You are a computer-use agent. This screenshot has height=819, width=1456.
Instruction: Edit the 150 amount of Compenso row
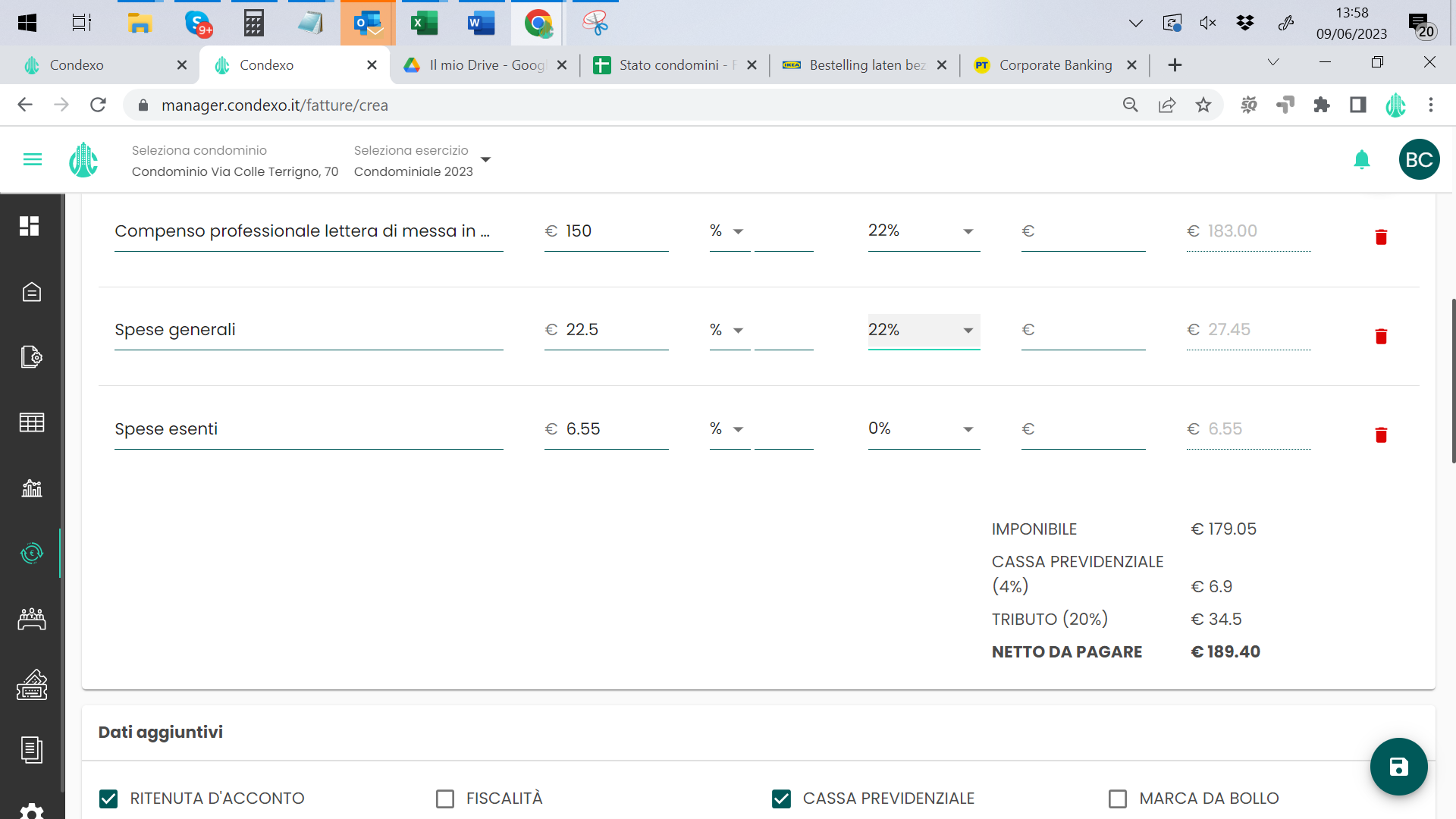click(606, 231)
